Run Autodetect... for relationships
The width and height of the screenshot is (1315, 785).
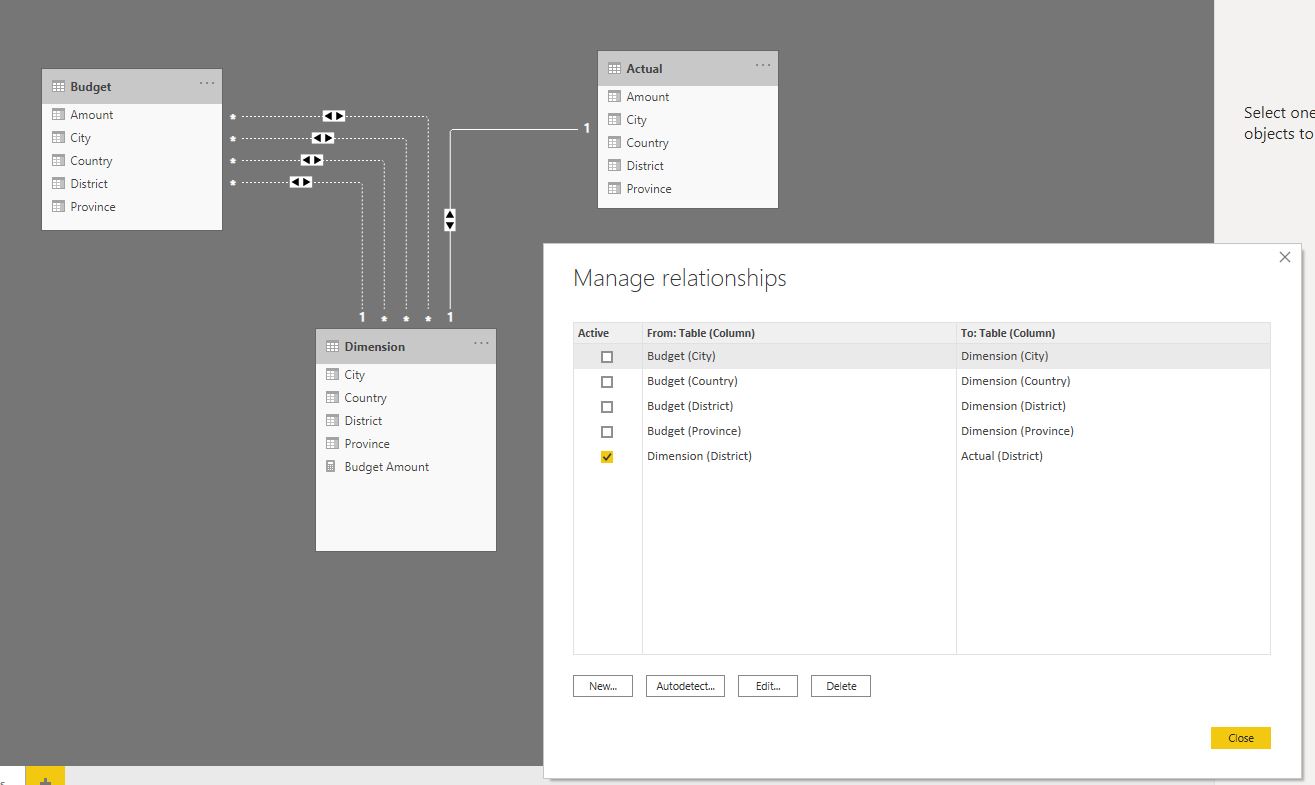pyautogui.click(x=685, y=686)
